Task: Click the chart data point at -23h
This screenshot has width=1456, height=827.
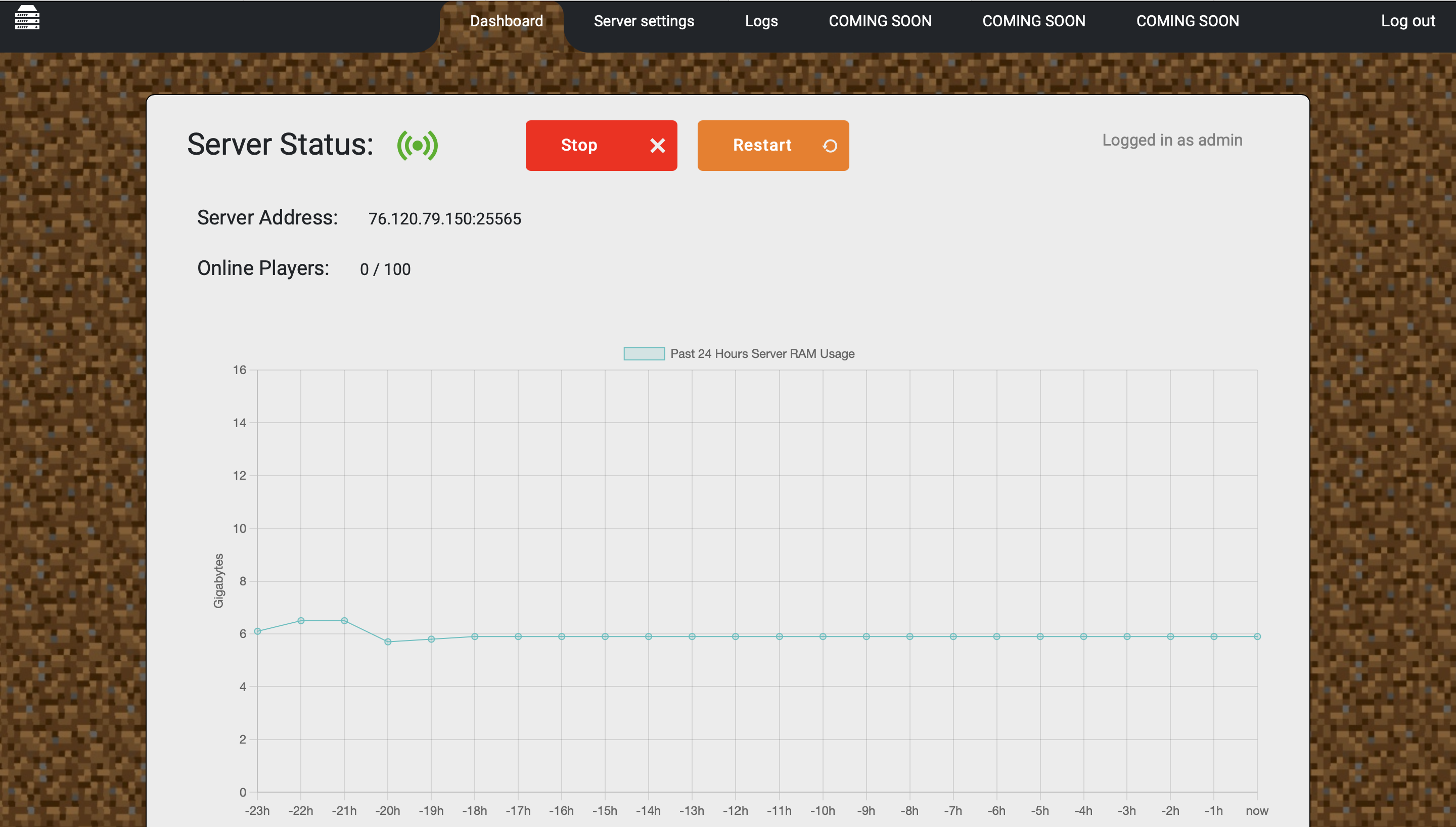Action: click(x=257, y=631)
